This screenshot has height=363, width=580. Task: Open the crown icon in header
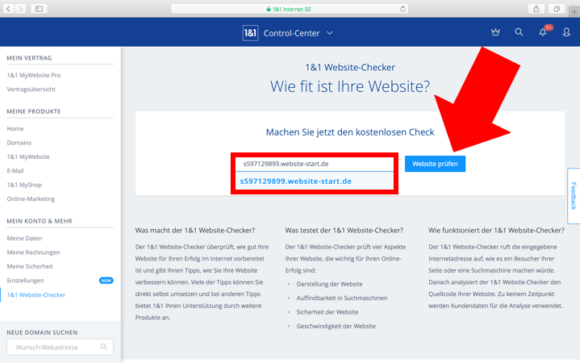point(495,33)
